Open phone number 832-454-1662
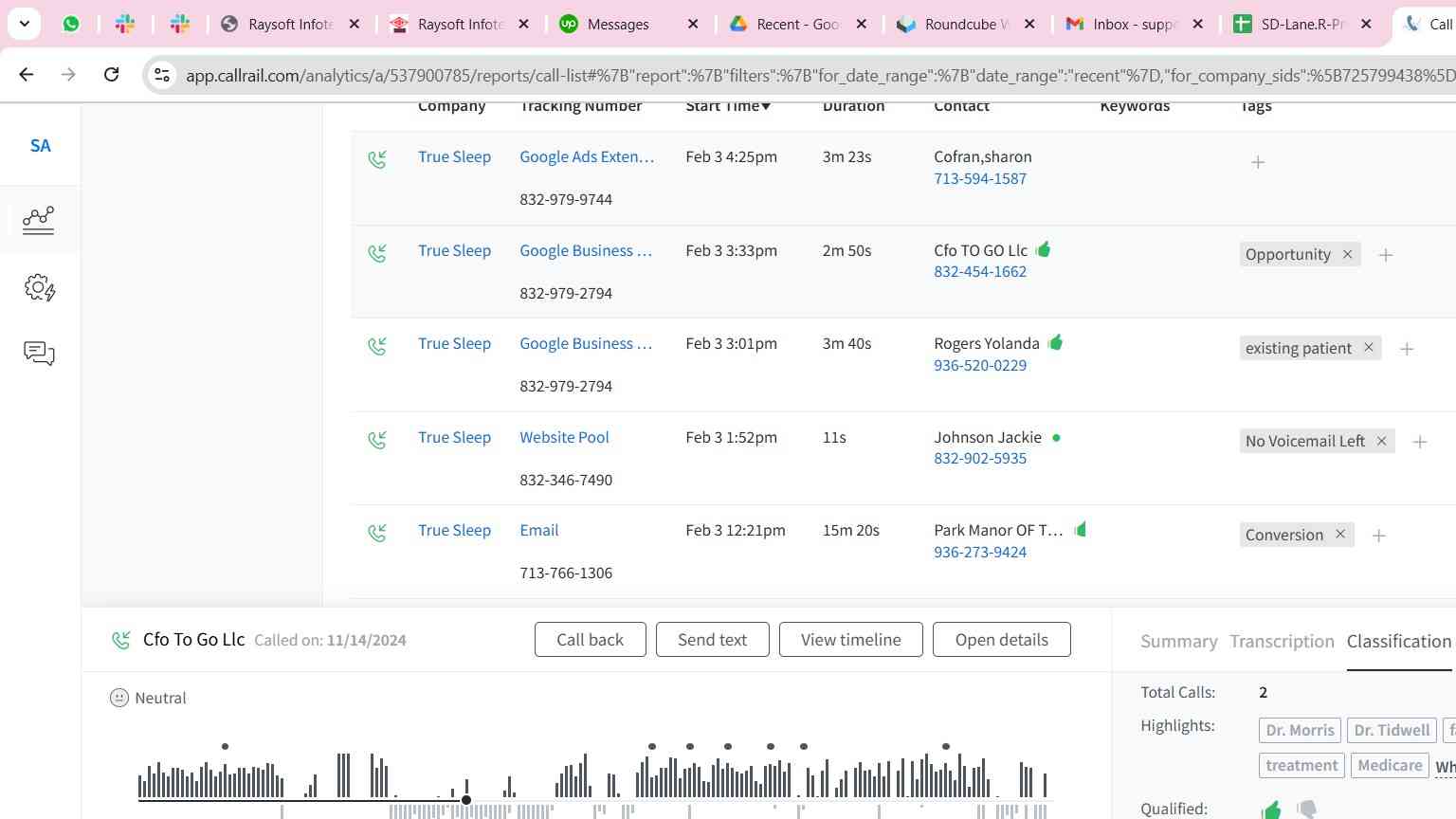The height and width of the screenshot is (819, 1456). click(980, 271)
